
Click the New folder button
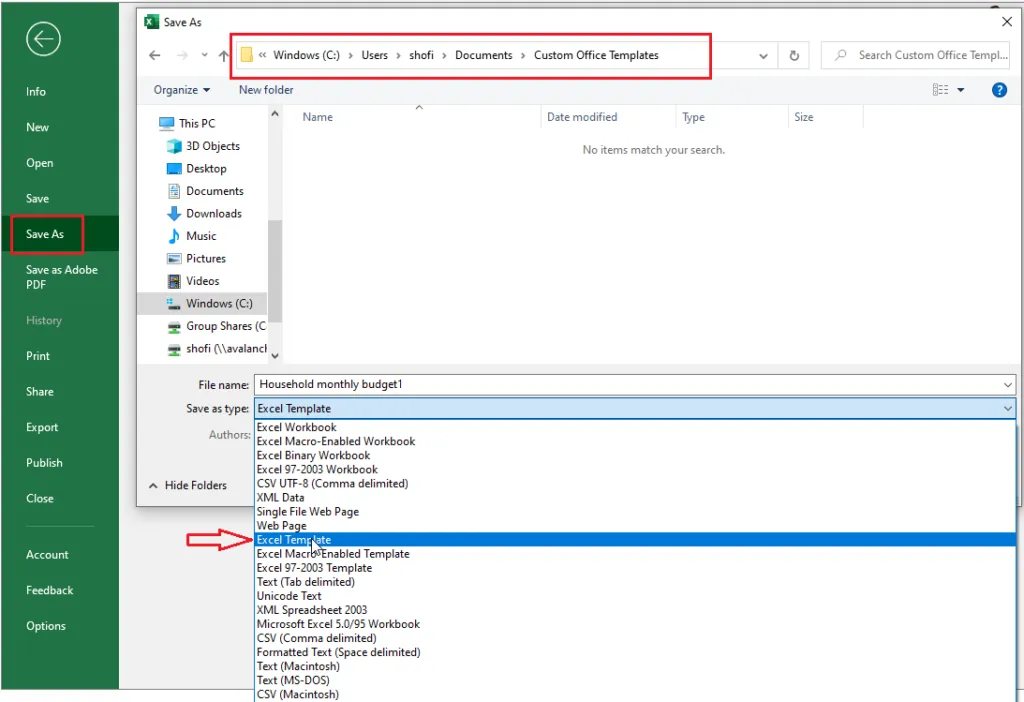266,90
